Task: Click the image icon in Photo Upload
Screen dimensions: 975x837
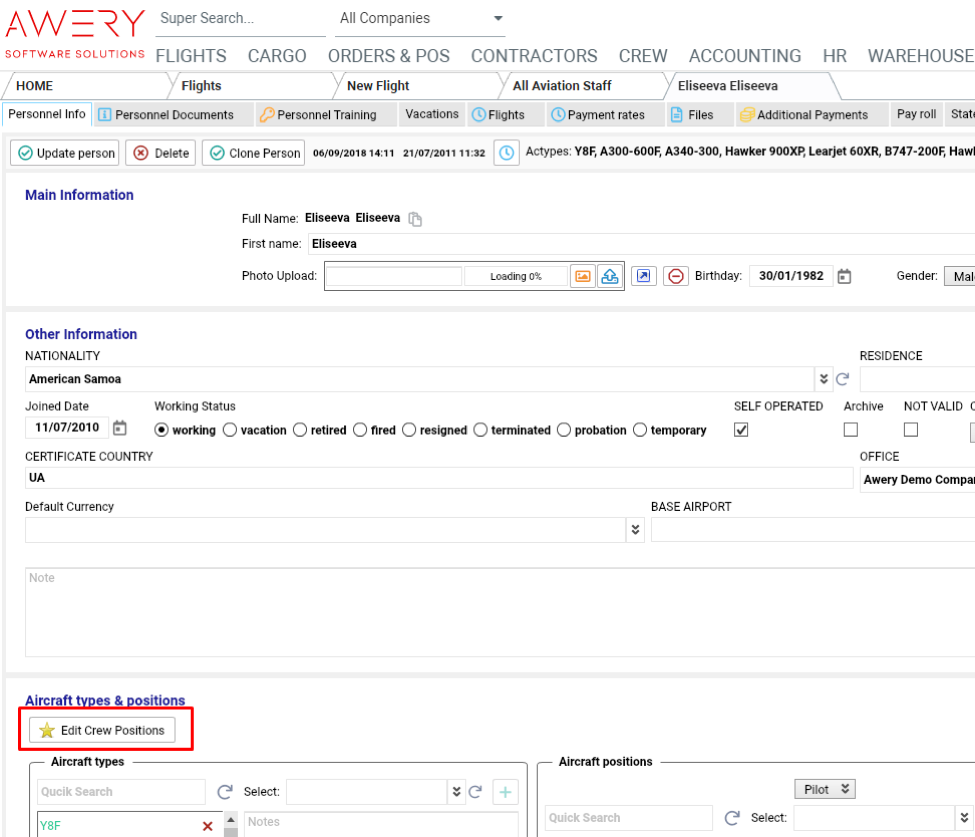Action: (x=582, y=276)
